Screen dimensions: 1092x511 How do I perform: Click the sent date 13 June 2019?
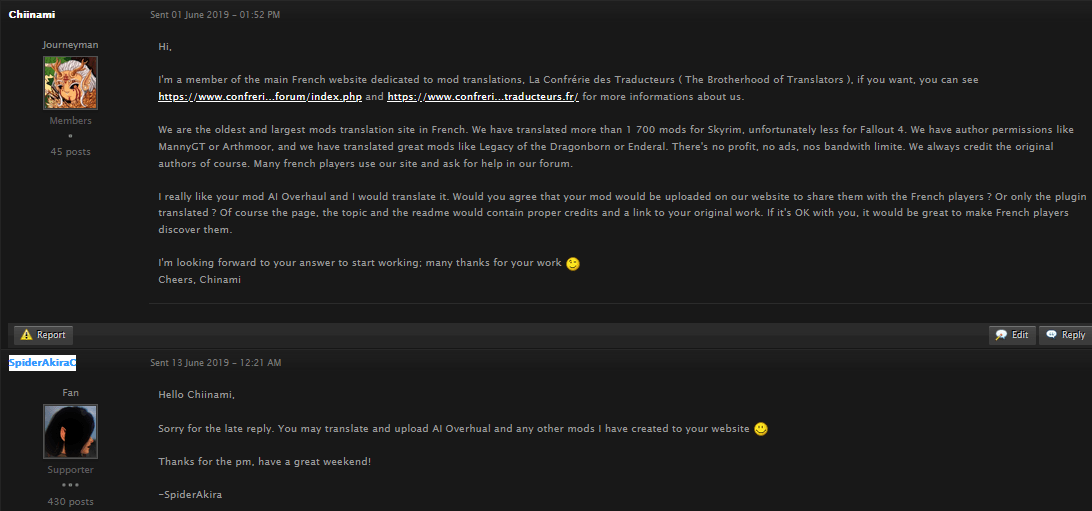click(216, 363)
